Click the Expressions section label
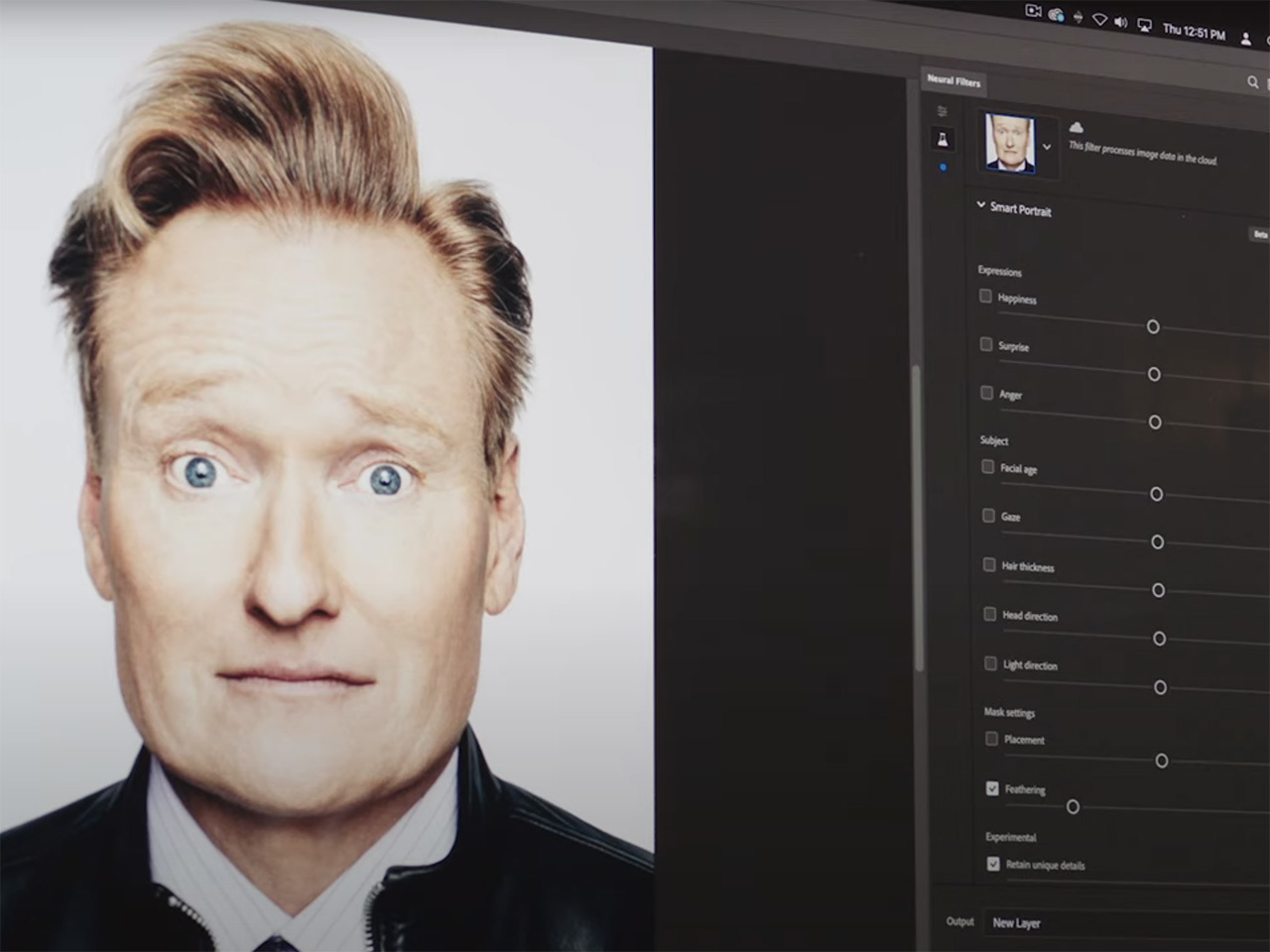Image resolution: width=1270 pixels, height=952 pixels. [999, 271]
